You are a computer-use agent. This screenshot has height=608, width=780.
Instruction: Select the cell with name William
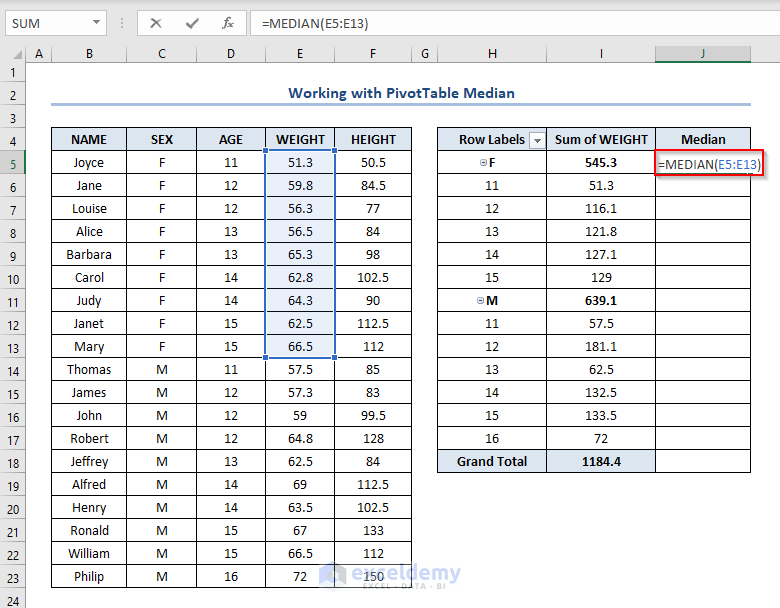89,553
